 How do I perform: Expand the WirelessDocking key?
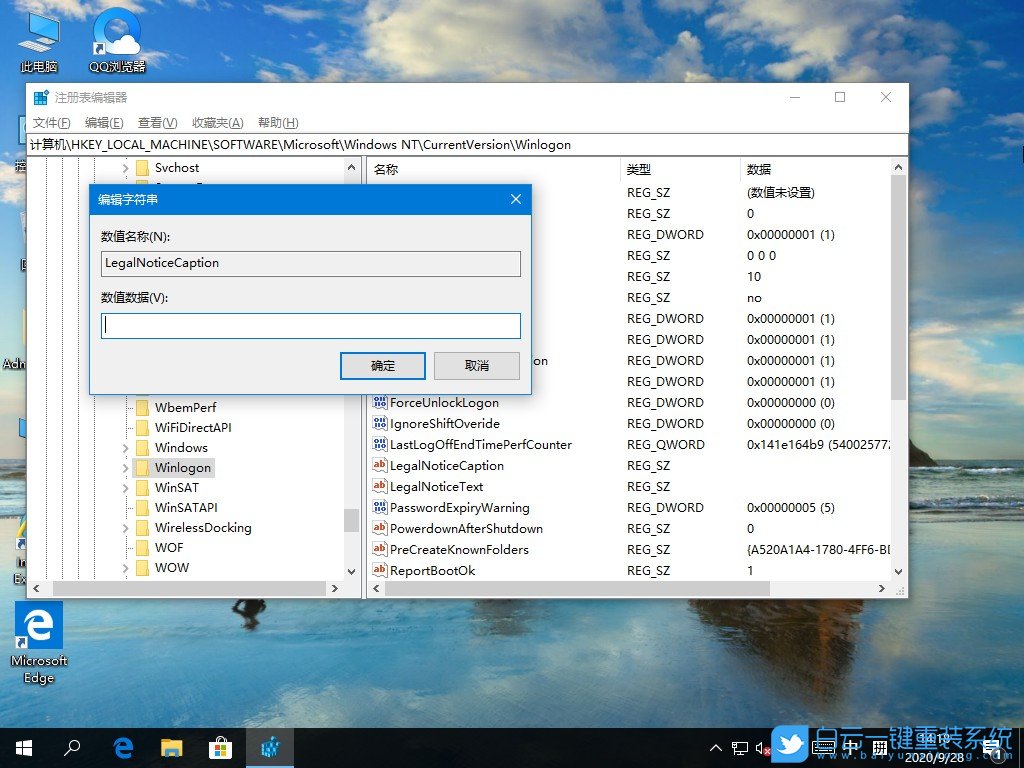124,527
